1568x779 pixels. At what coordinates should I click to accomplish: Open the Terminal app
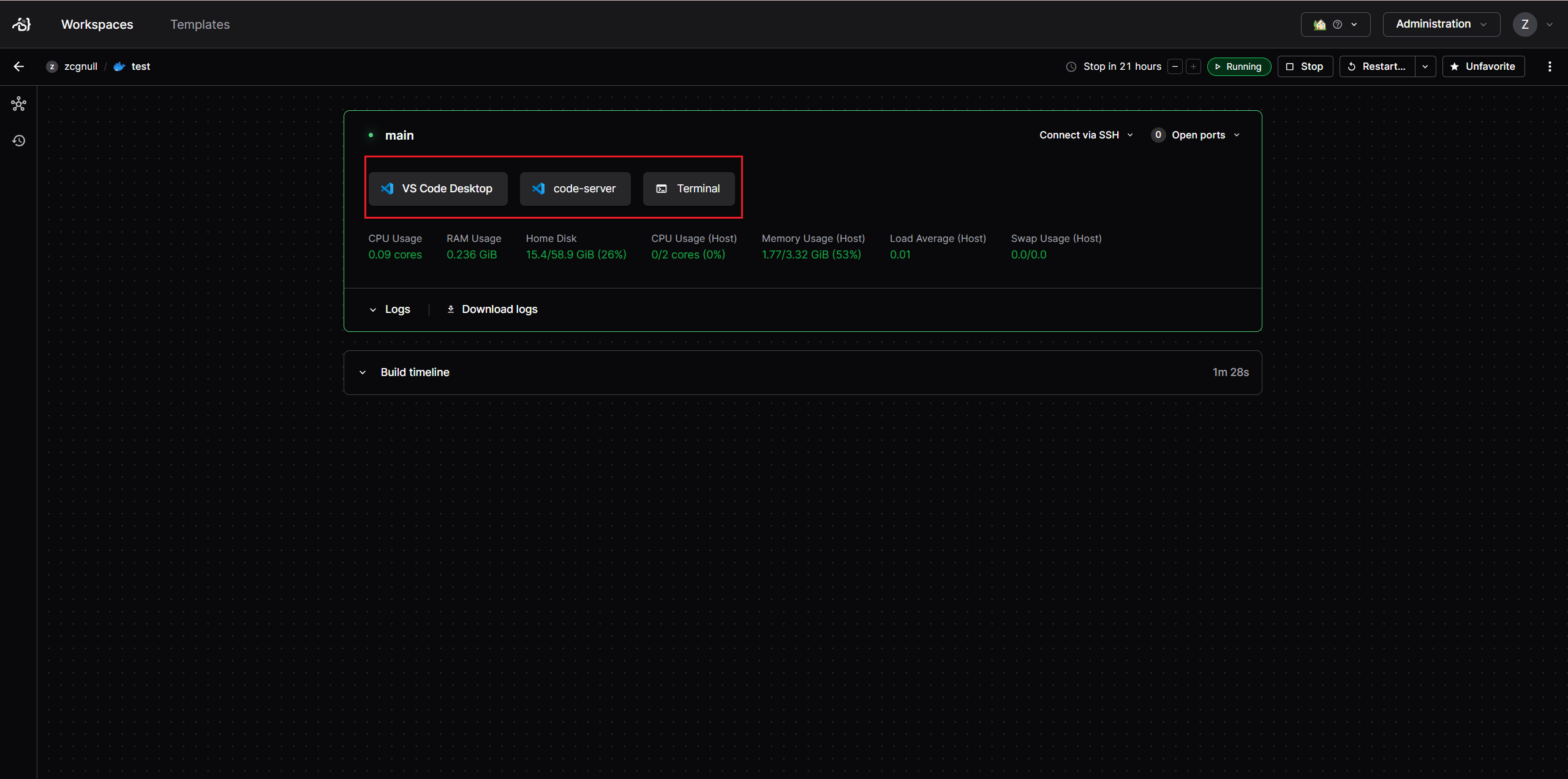point(688,189)
